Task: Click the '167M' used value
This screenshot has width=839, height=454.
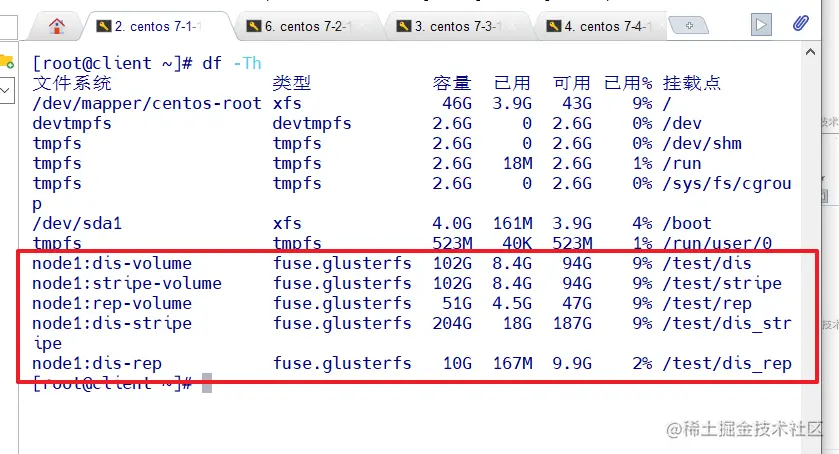Action: [x=512, y=364]
